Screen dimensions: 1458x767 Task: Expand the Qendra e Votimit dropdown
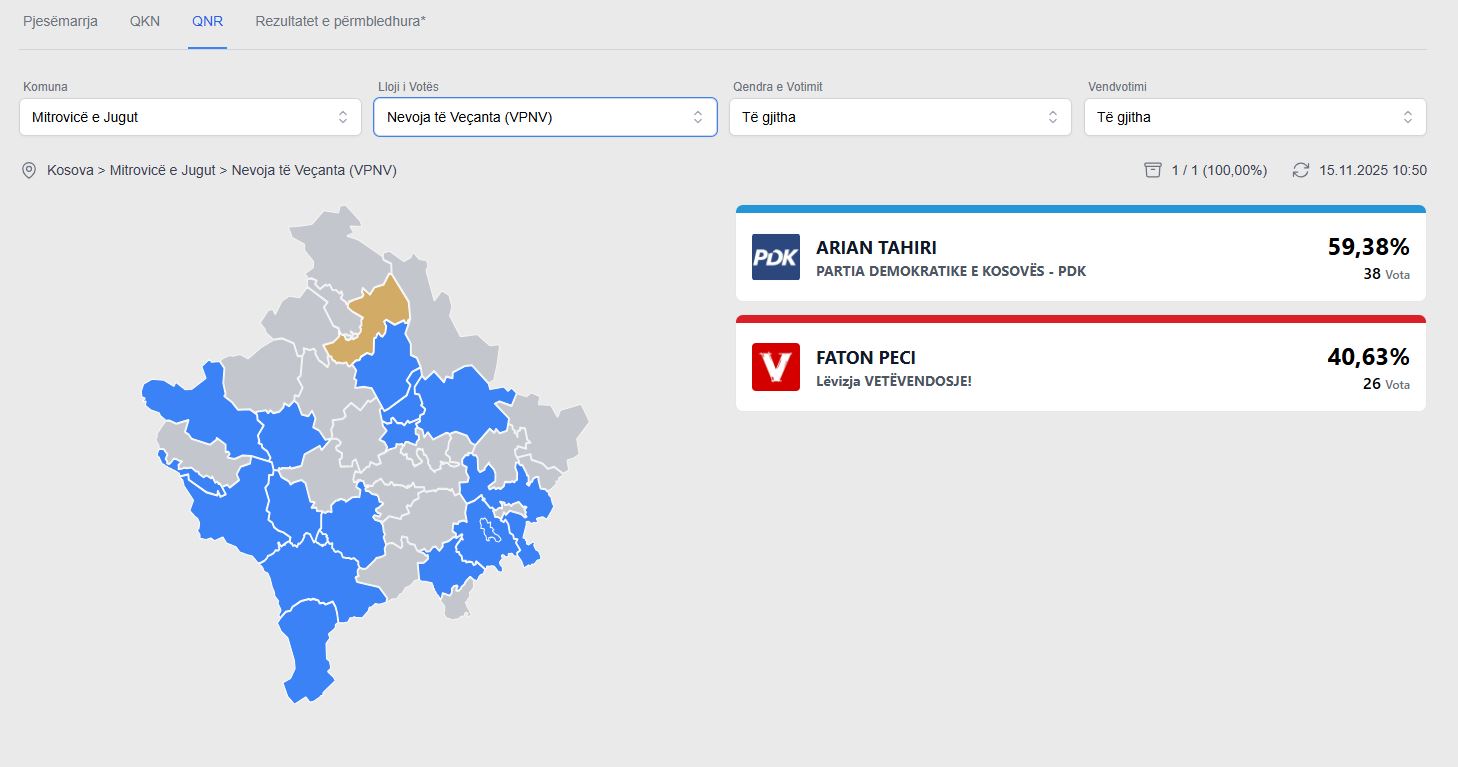click(x=900, y=117)
